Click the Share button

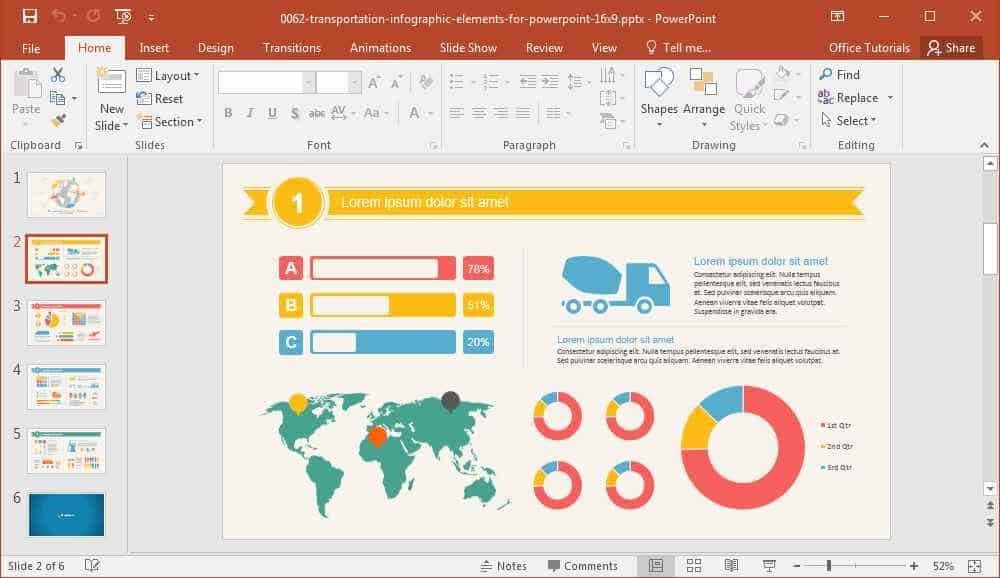coord(952,48)
